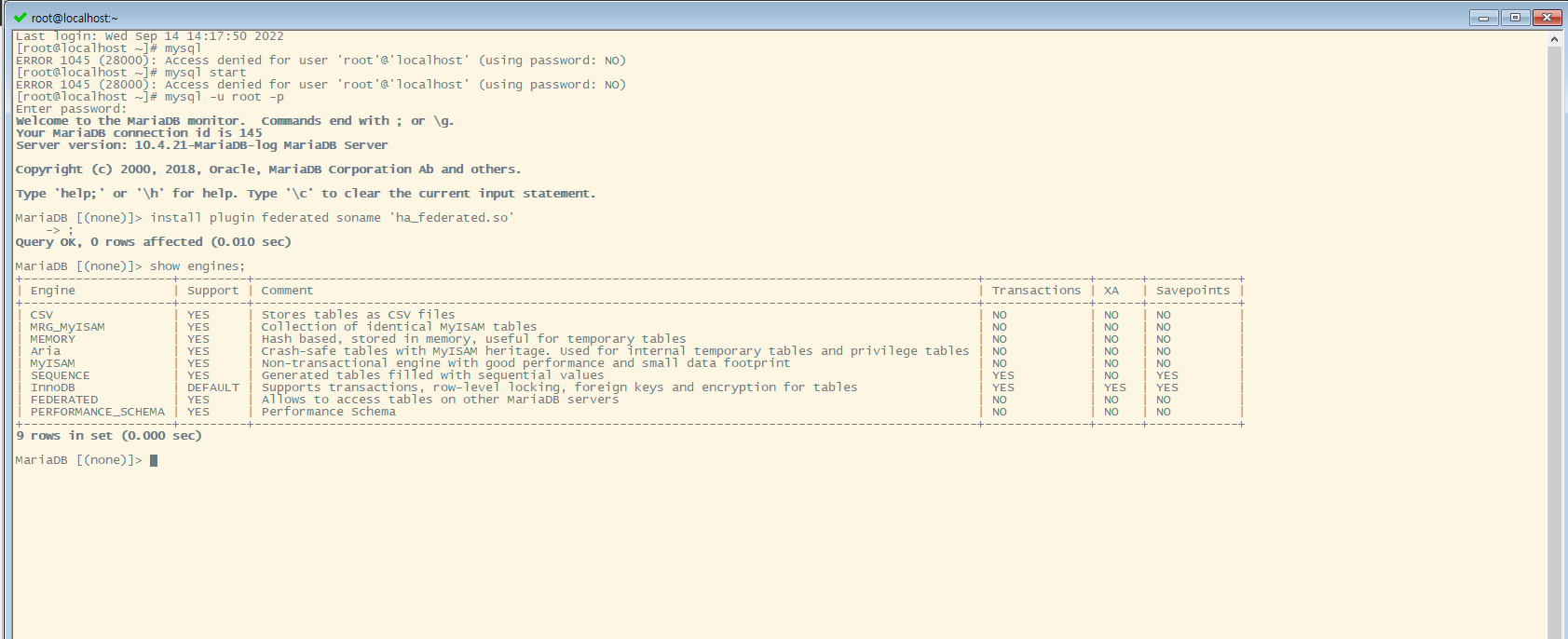Click 'Generated tables filled with sequential values'
The image size is (1568, 639).
(433, 375)
